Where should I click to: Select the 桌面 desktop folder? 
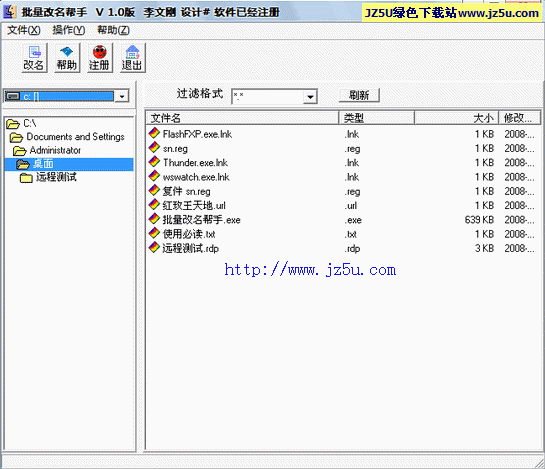69,164
